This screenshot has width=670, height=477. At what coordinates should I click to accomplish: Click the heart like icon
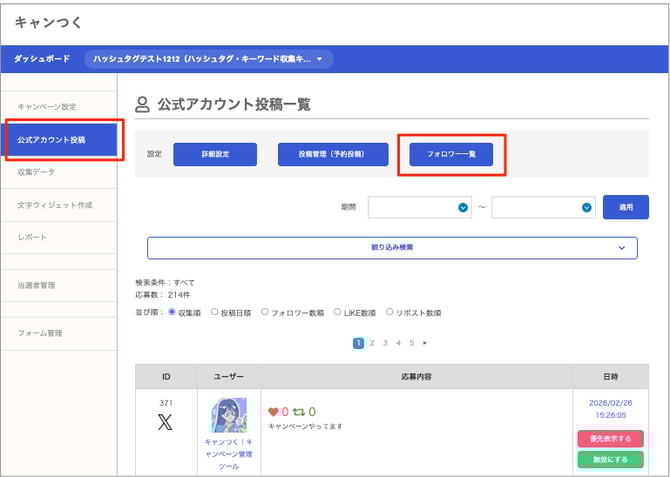273,411
